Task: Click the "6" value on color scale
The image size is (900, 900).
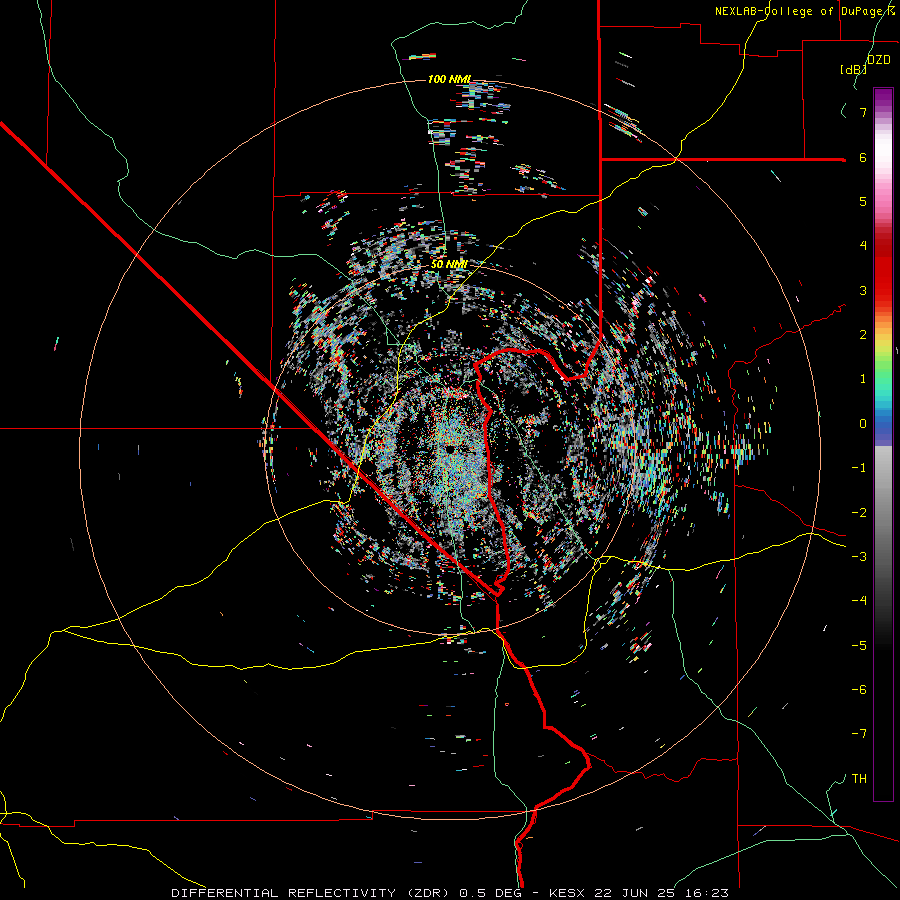Action: 863,157
